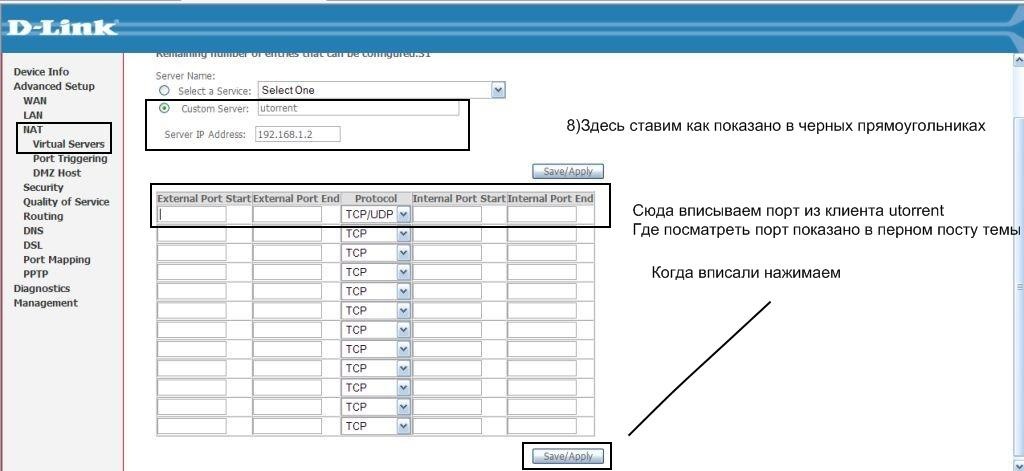Open Virtual Servers under NAT
Viewport: 1024px width, 471px height.
(x=68, y=144)
